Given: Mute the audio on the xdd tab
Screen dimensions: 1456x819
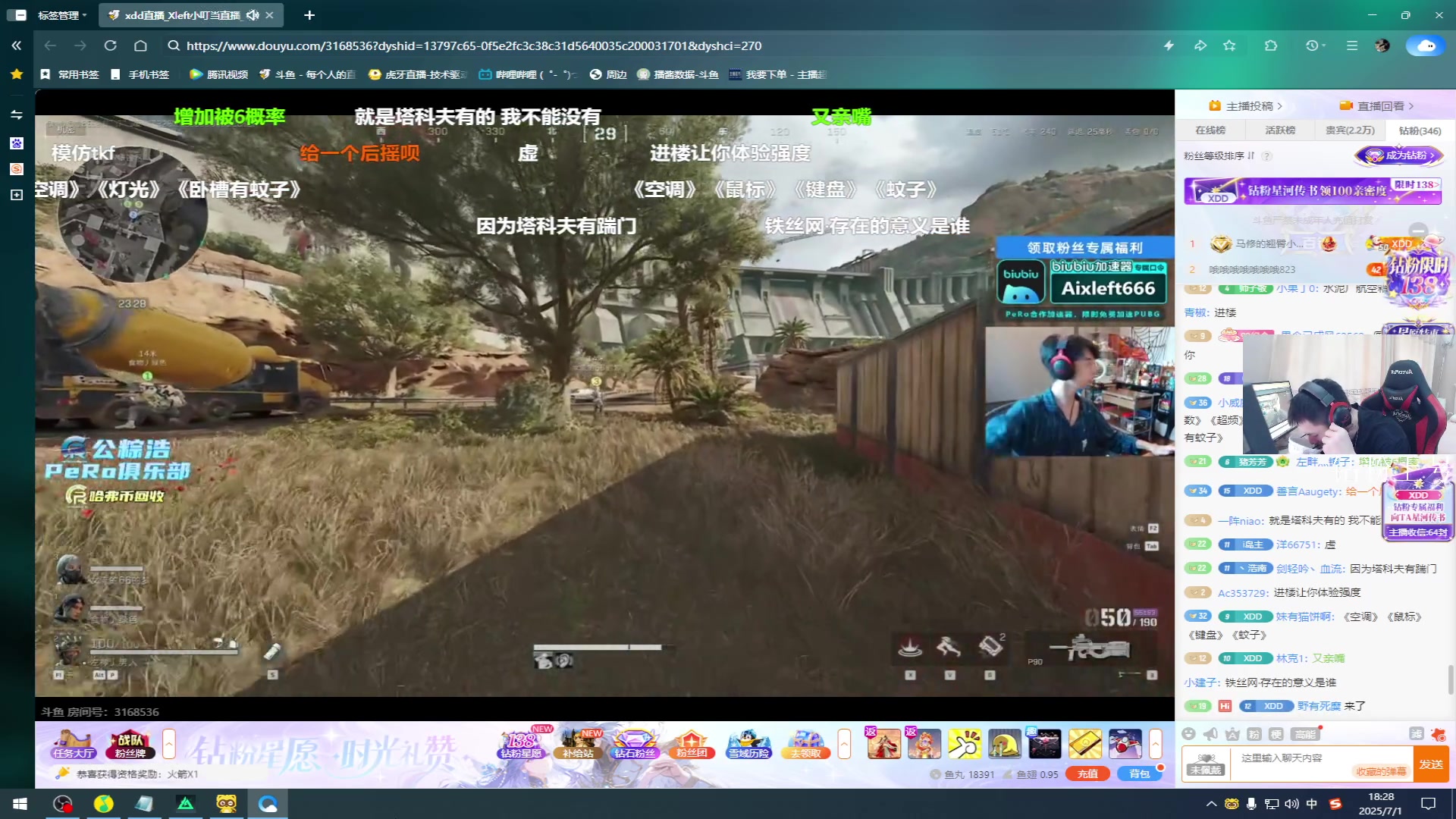Looking at the screenshot, I should coord(253,15).
